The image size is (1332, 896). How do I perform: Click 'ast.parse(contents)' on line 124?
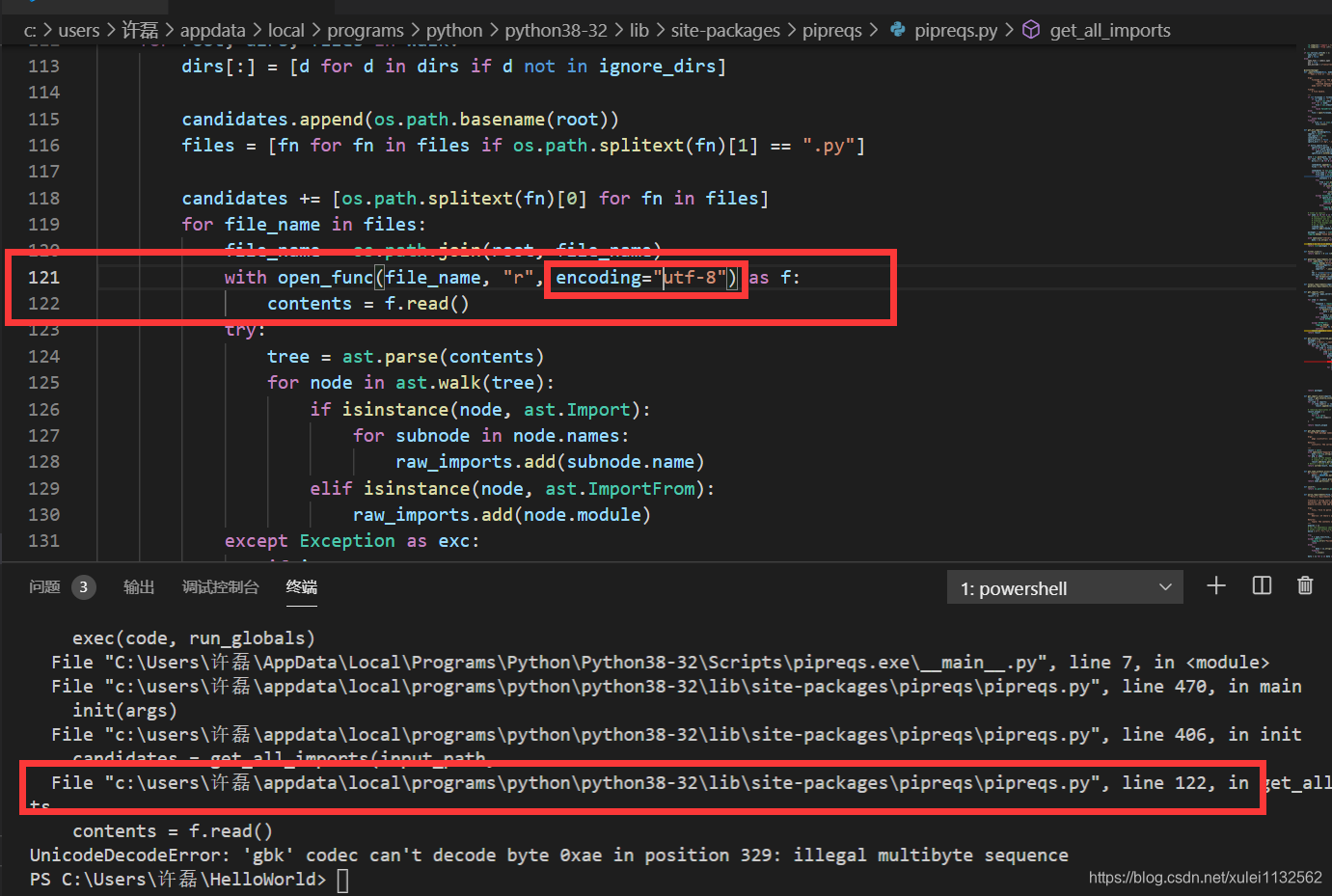coord(443,357)
